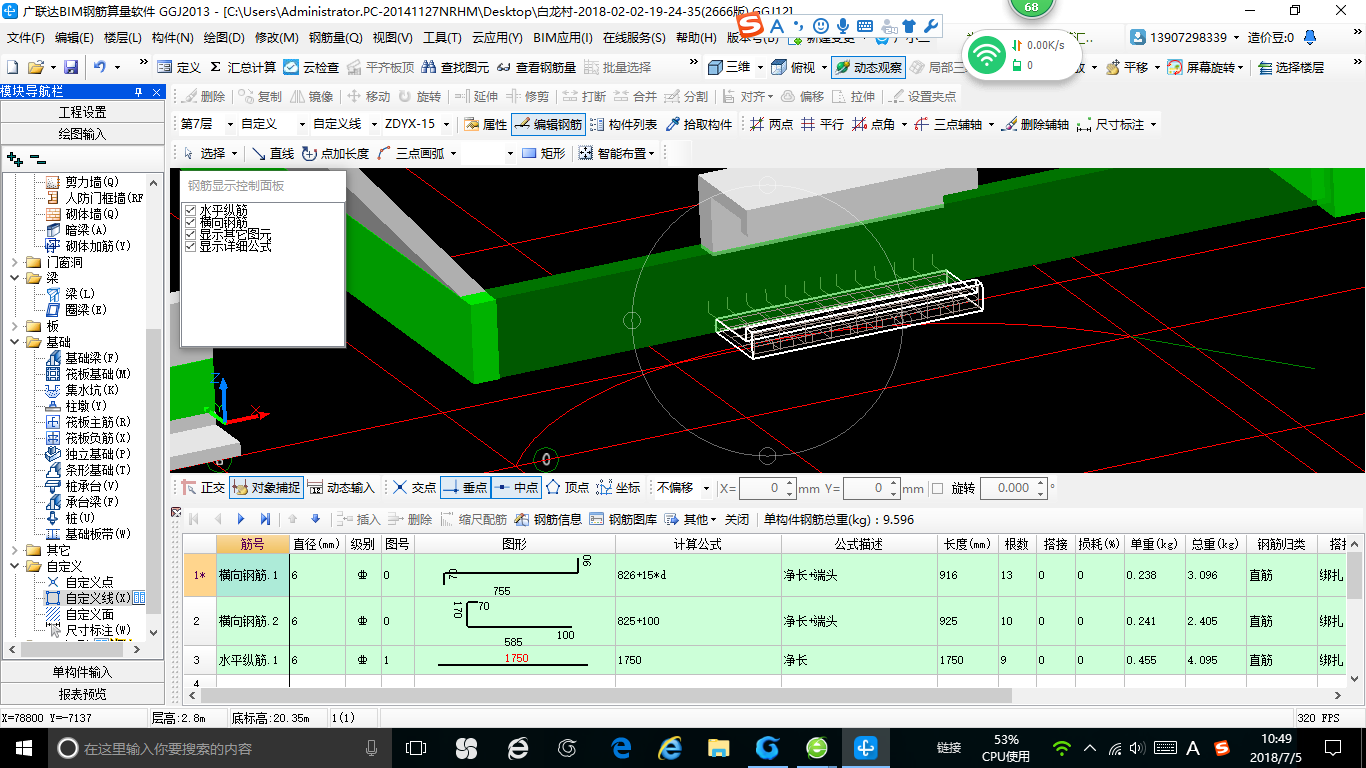Open the 俯视 view dropdown arrow

click(823, 67)
